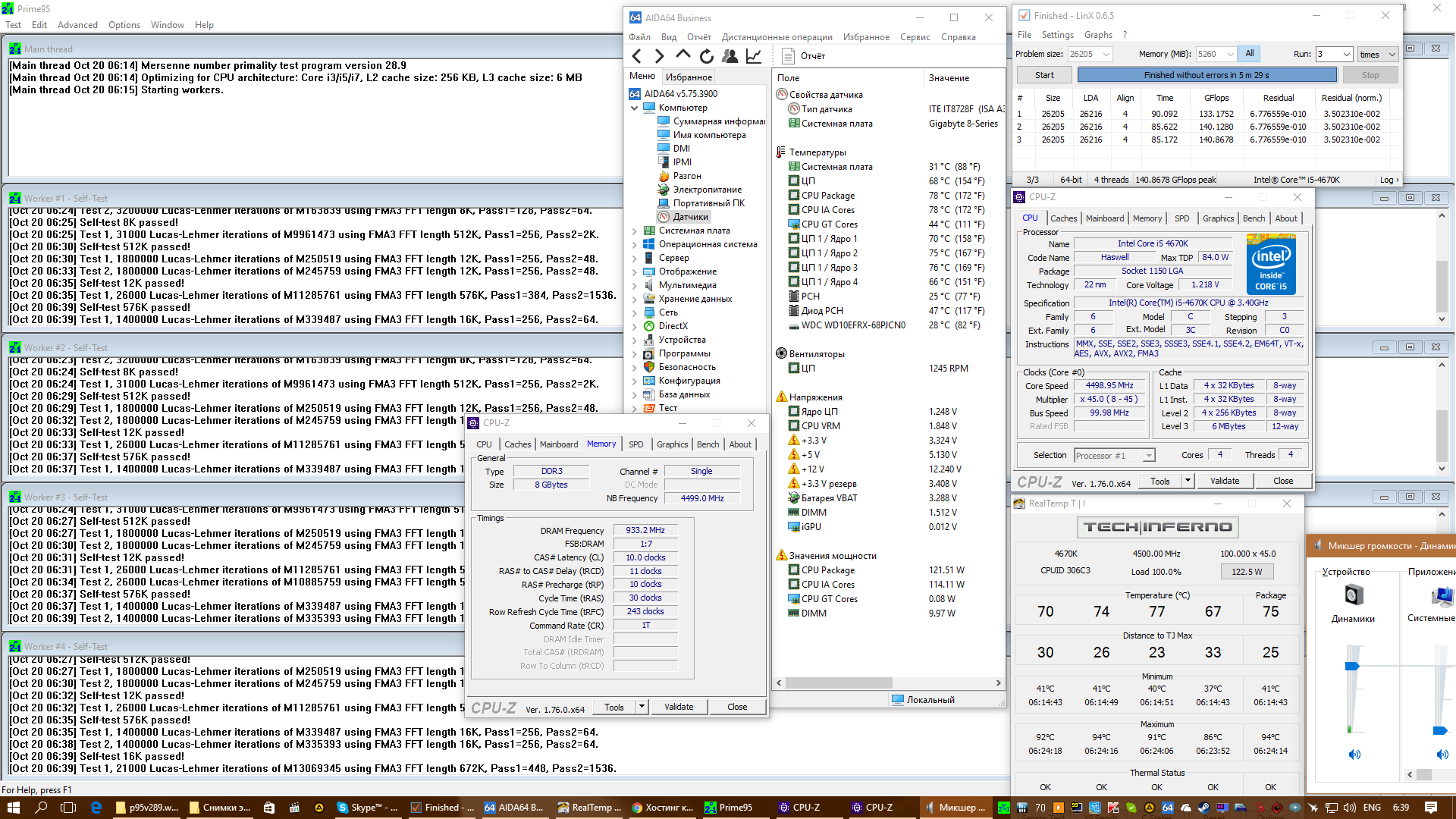Click the Динамики volume slider handle
Viewport: 1456px width, 819px height.
[x=1352, y=666]
